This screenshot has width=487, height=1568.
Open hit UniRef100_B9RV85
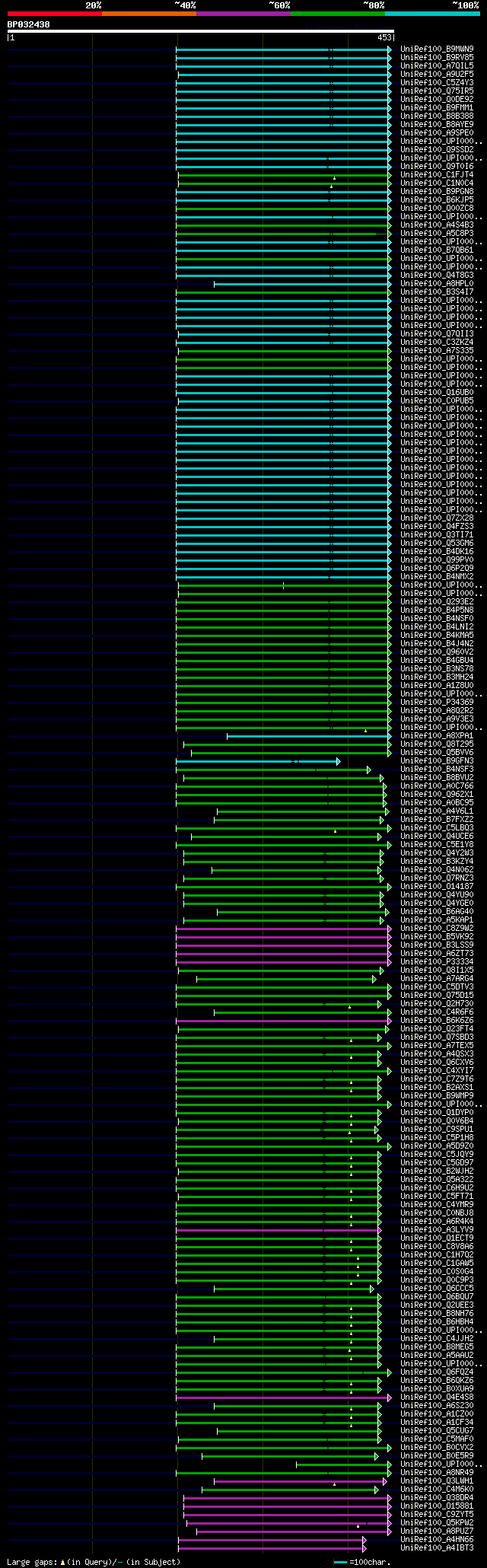pyautogui.click(x=437, y=57)
